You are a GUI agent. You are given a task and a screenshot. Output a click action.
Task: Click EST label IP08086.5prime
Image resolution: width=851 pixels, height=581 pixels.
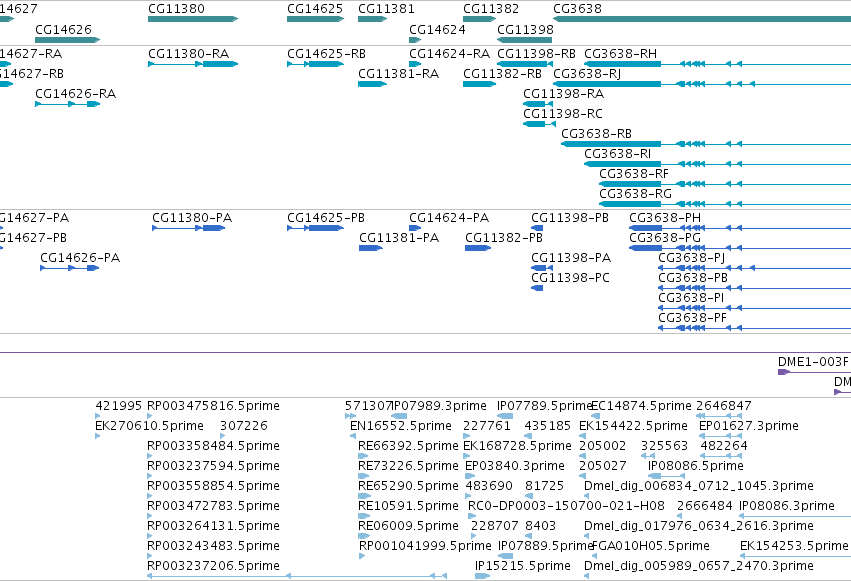point(695,466)
